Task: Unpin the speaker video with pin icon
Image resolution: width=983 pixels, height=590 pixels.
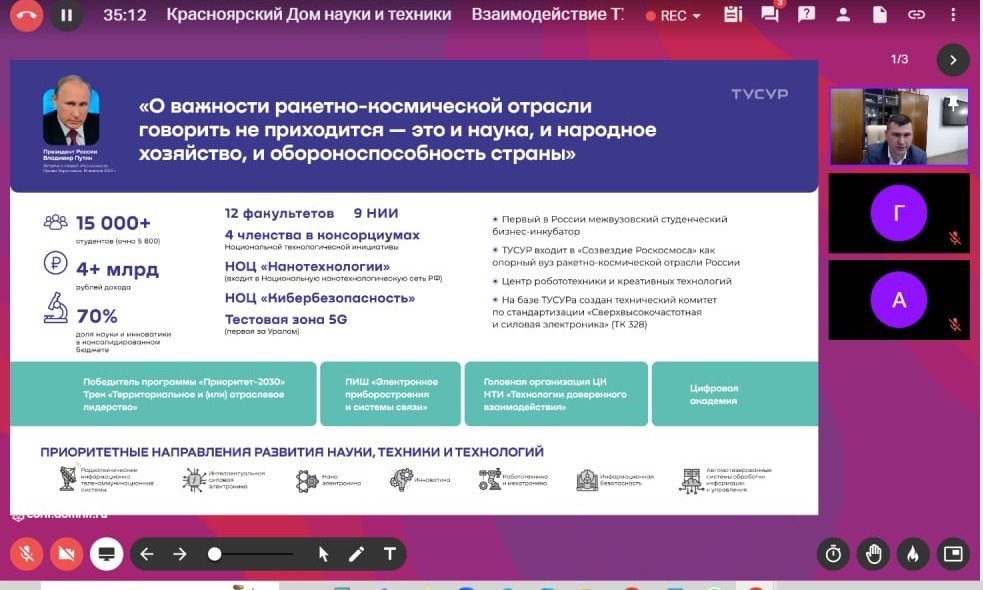Action: (x=953, y=103)
